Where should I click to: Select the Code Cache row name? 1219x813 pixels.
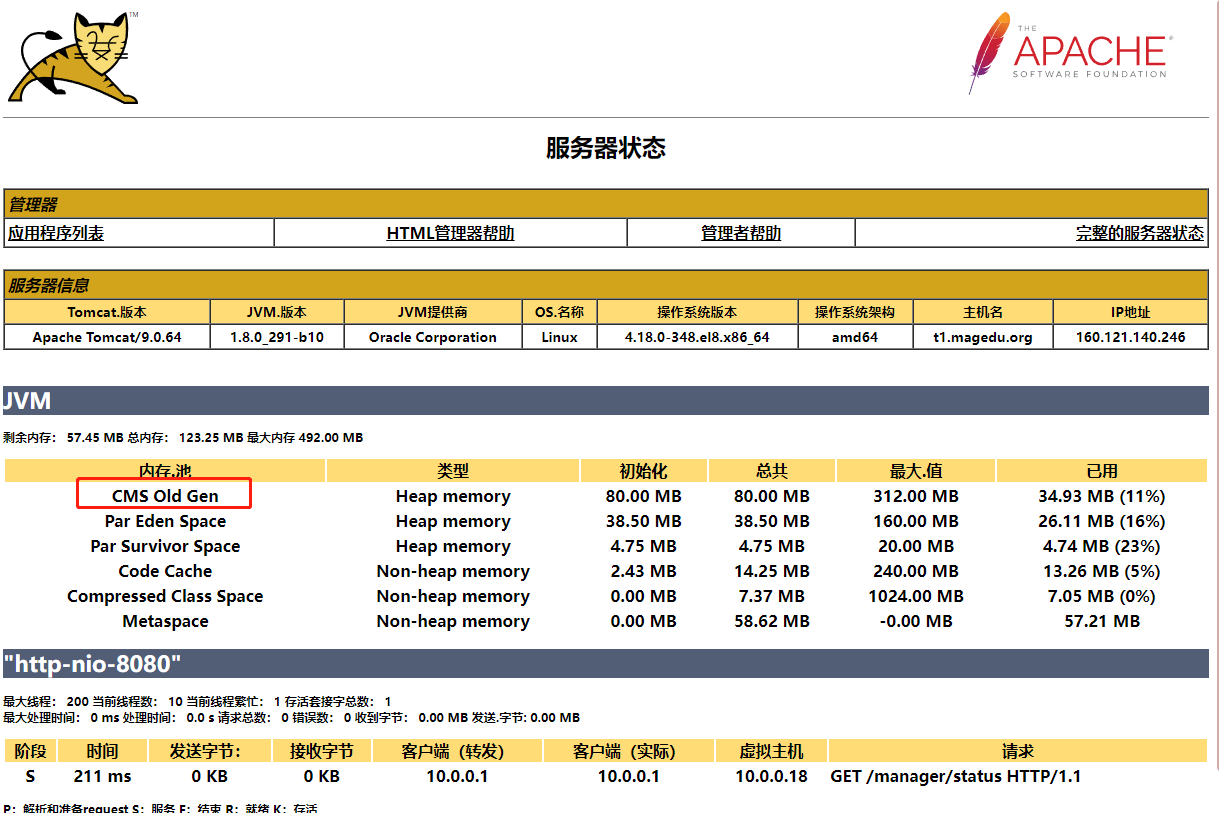point(165,571)
